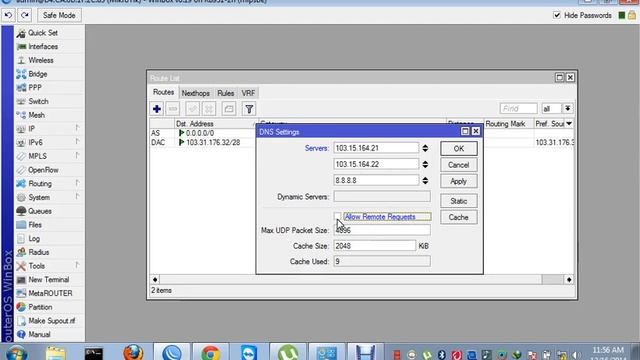
Task: Open Wireless in sidebar
Action: click(x=41, y=60)
